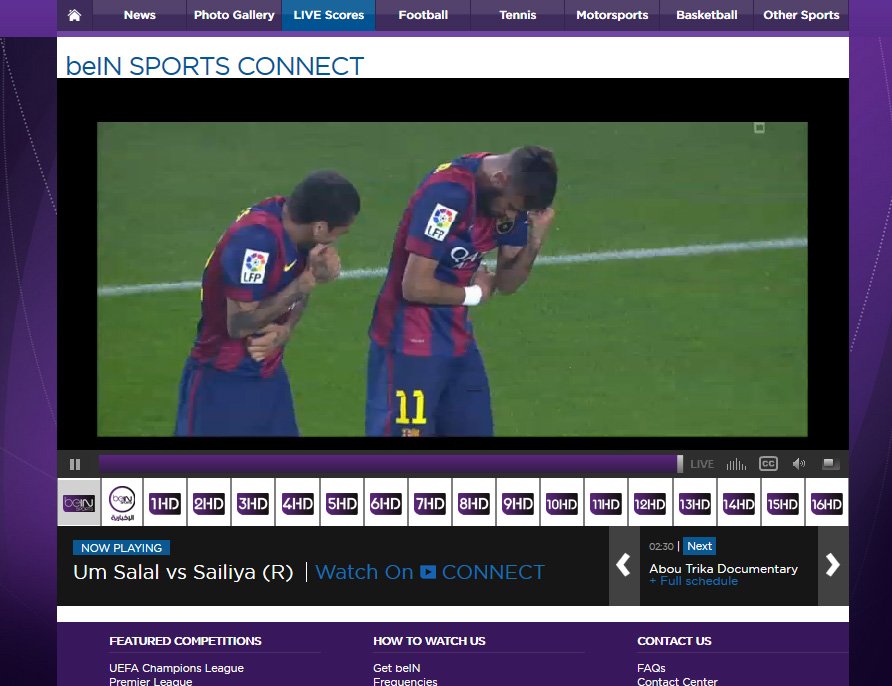Switch to channel 4HD
The height and width of the screenshot is (686, 892).
(298, 503)
